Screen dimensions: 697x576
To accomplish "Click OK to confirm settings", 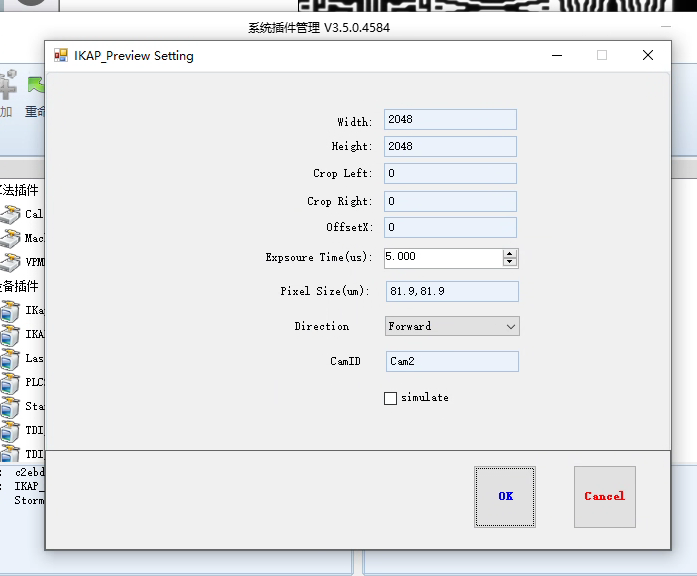I will click(505, 496).
